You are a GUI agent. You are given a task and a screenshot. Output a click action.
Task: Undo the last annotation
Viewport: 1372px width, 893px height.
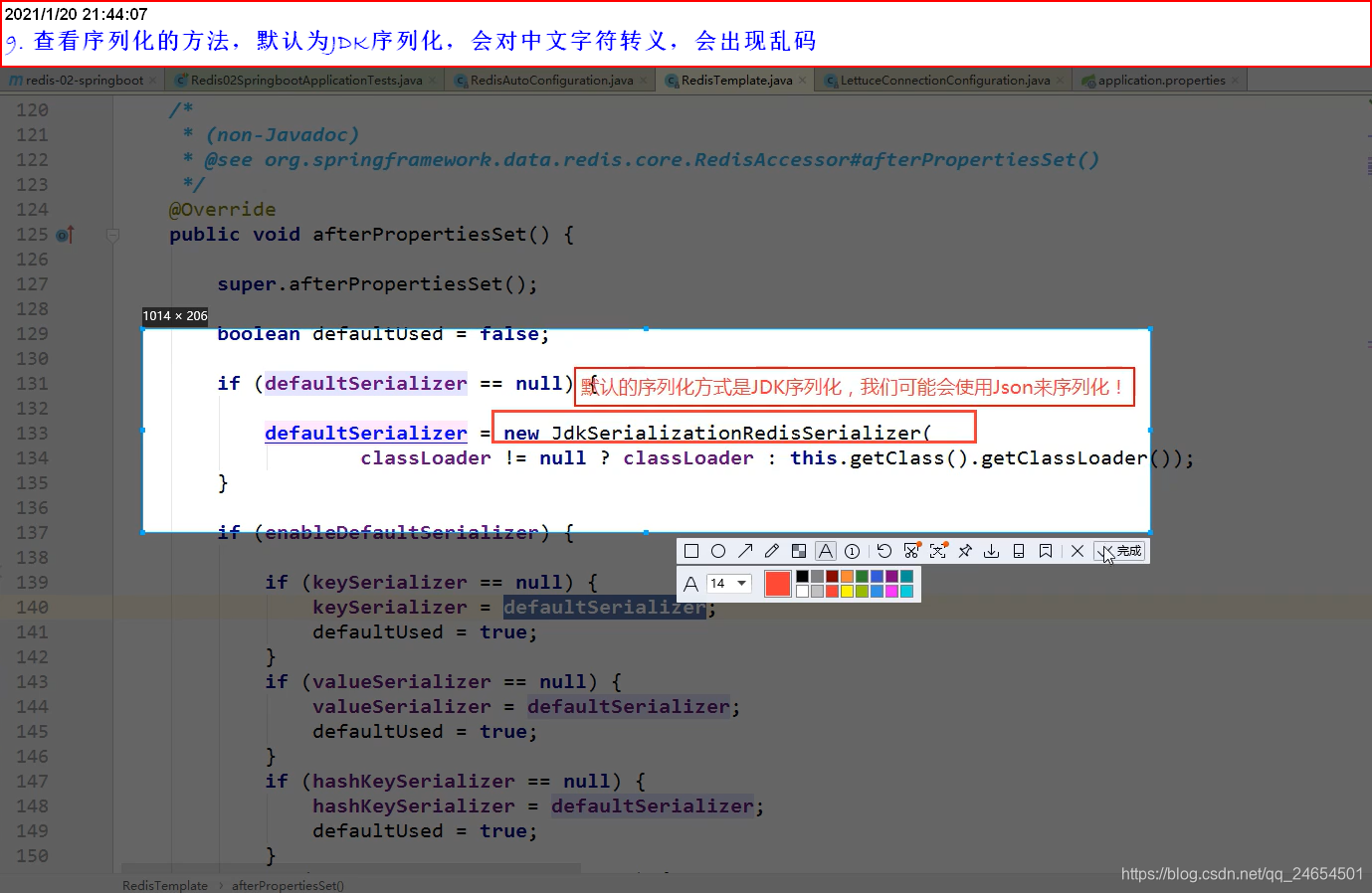[x=884, y=551]
